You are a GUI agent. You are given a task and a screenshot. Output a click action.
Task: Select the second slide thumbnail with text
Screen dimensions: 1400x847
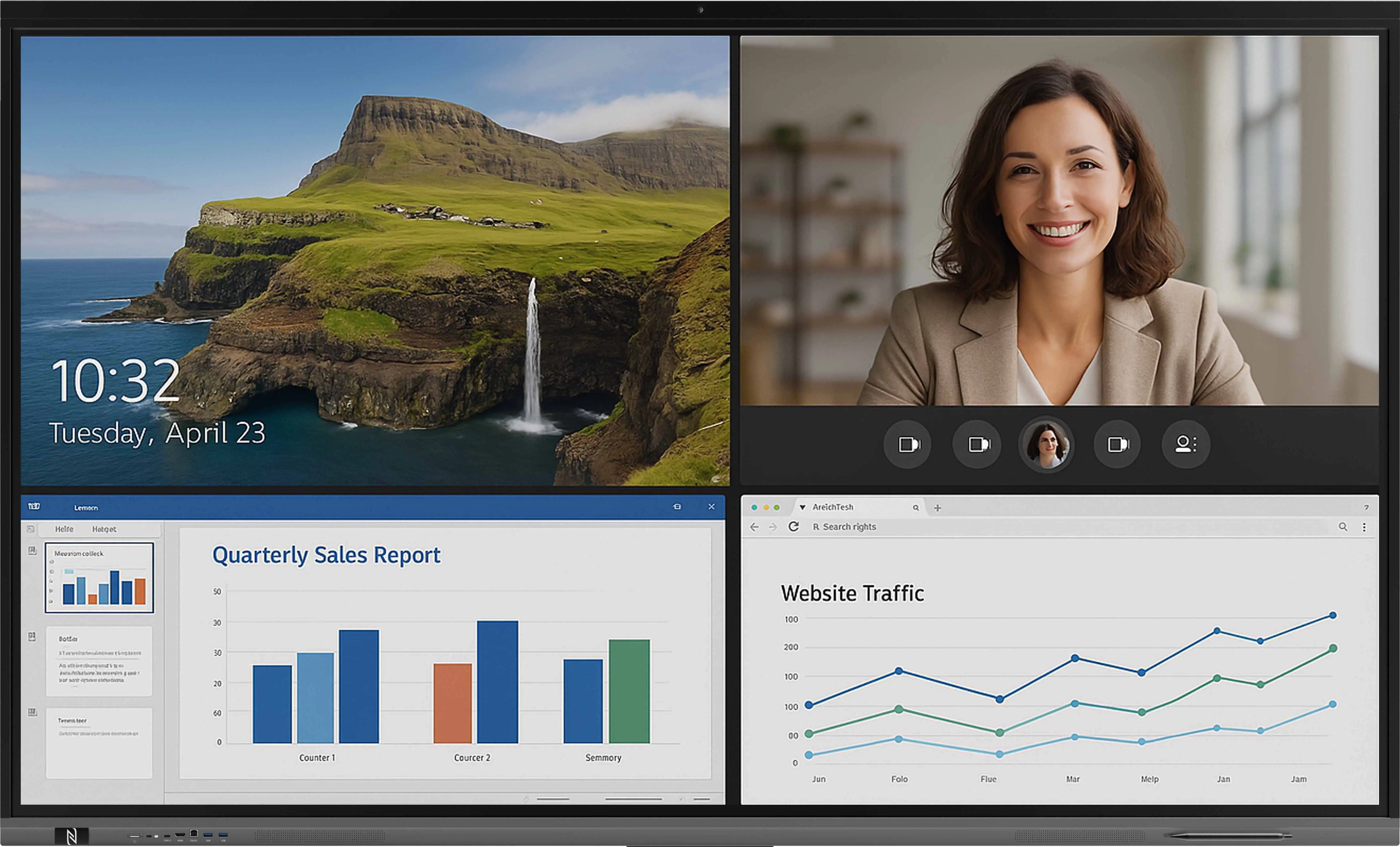tap(99, 661)
